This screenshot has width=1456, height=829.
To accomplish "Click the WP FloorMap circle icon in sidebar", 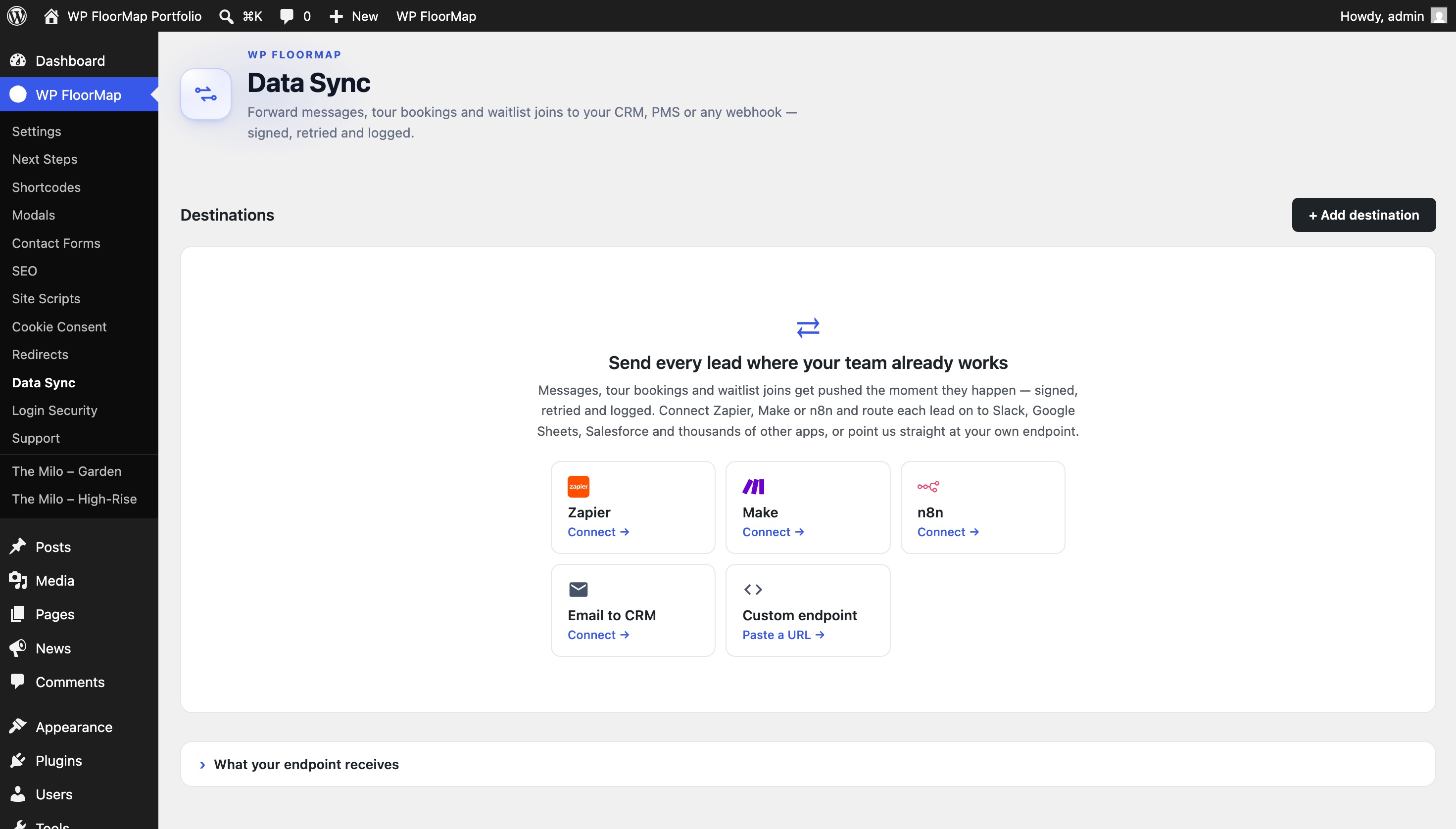I will pyautogui.click(x=18, y=94).
